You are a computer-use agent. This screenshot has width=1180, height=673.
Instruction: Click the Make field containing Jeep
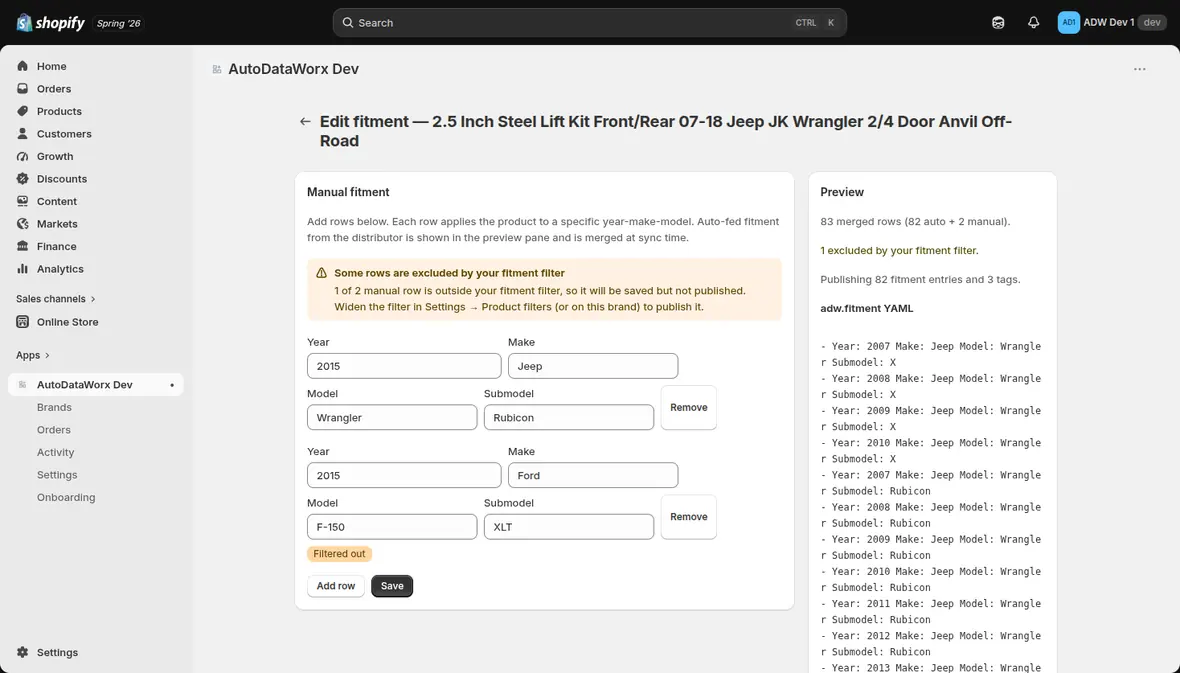click(x=593, y=366)
